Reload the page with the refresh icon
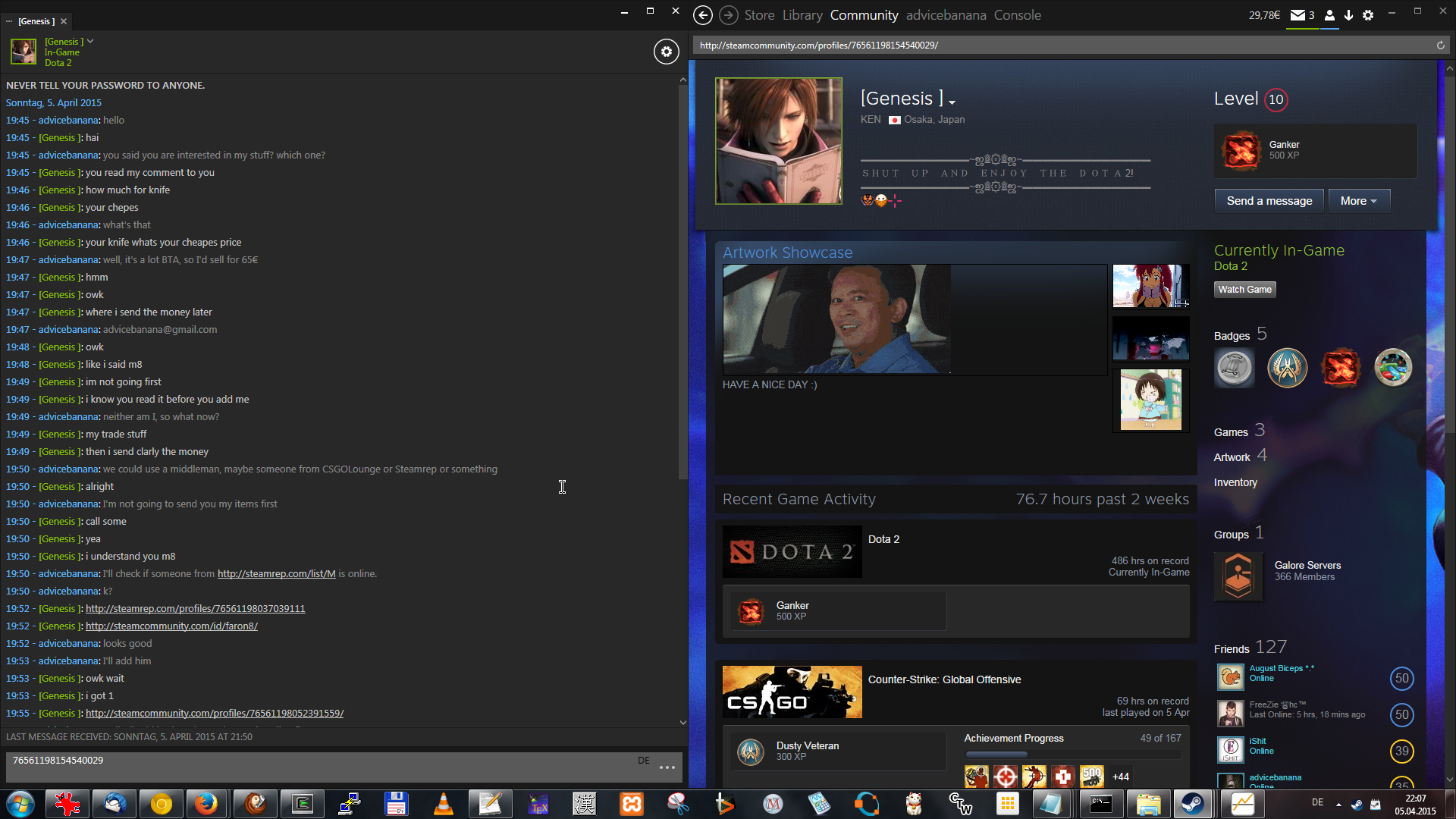Screen dimensions: 1456x819 (1440, 45)
